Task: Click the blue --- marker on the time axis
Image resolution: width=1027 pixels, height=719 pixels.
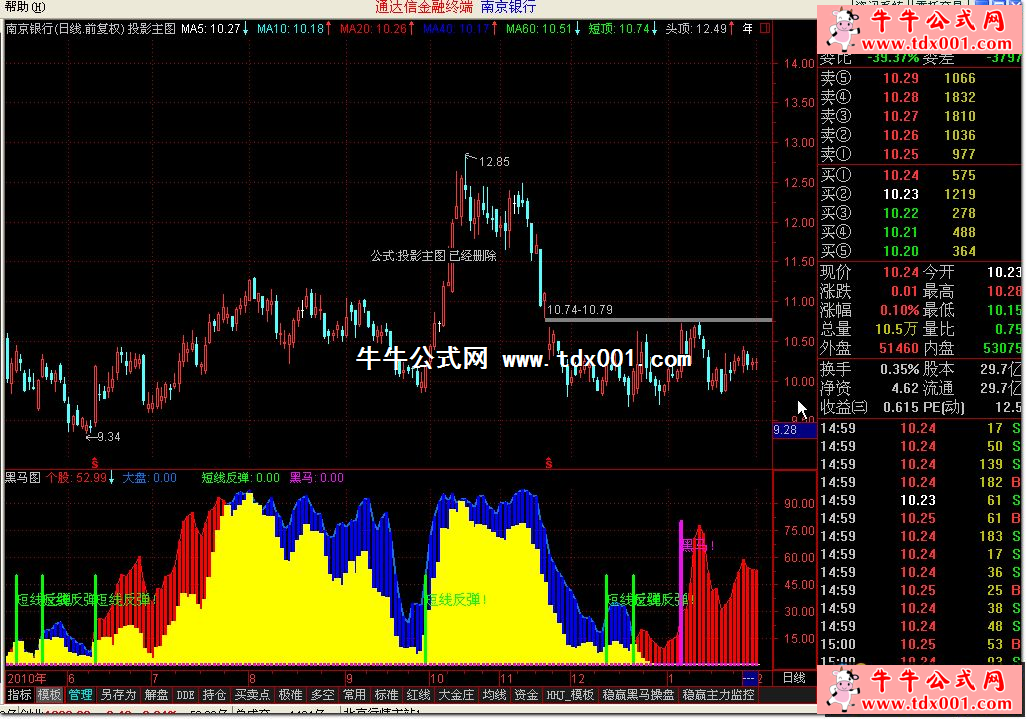Action: point(749,678)
